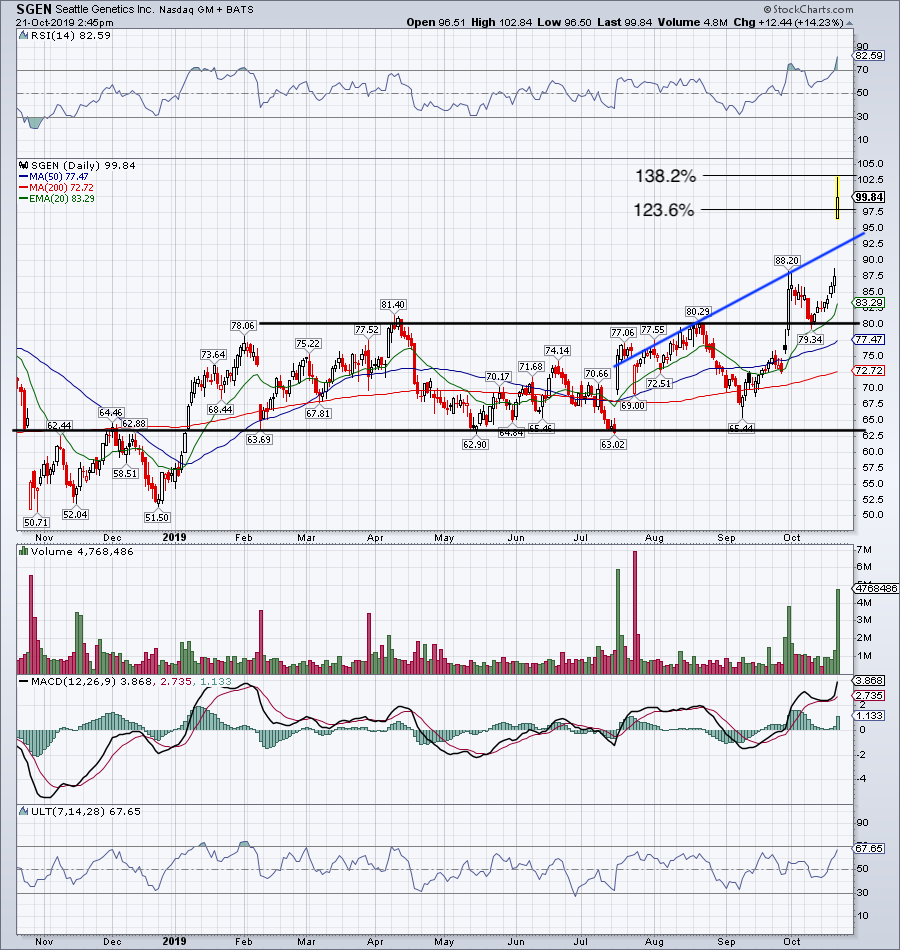Screen dimensions: 900x950
Task: Click the RSI(14) 82.59 panel label
Action: tap(70, 36)
